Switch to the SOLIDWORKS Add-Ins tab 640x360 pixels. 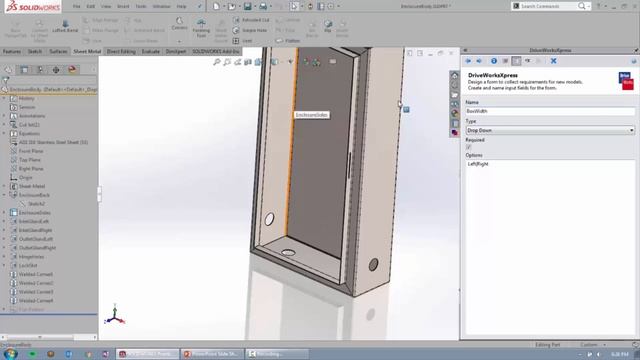(x=216, y=51)
